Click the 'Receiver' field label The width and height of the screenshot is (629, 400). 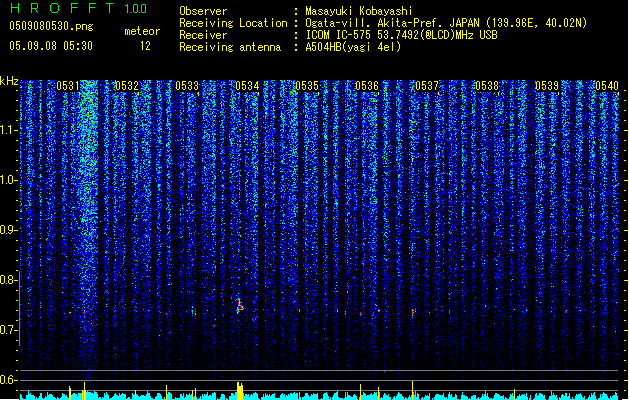pos(203,35)
